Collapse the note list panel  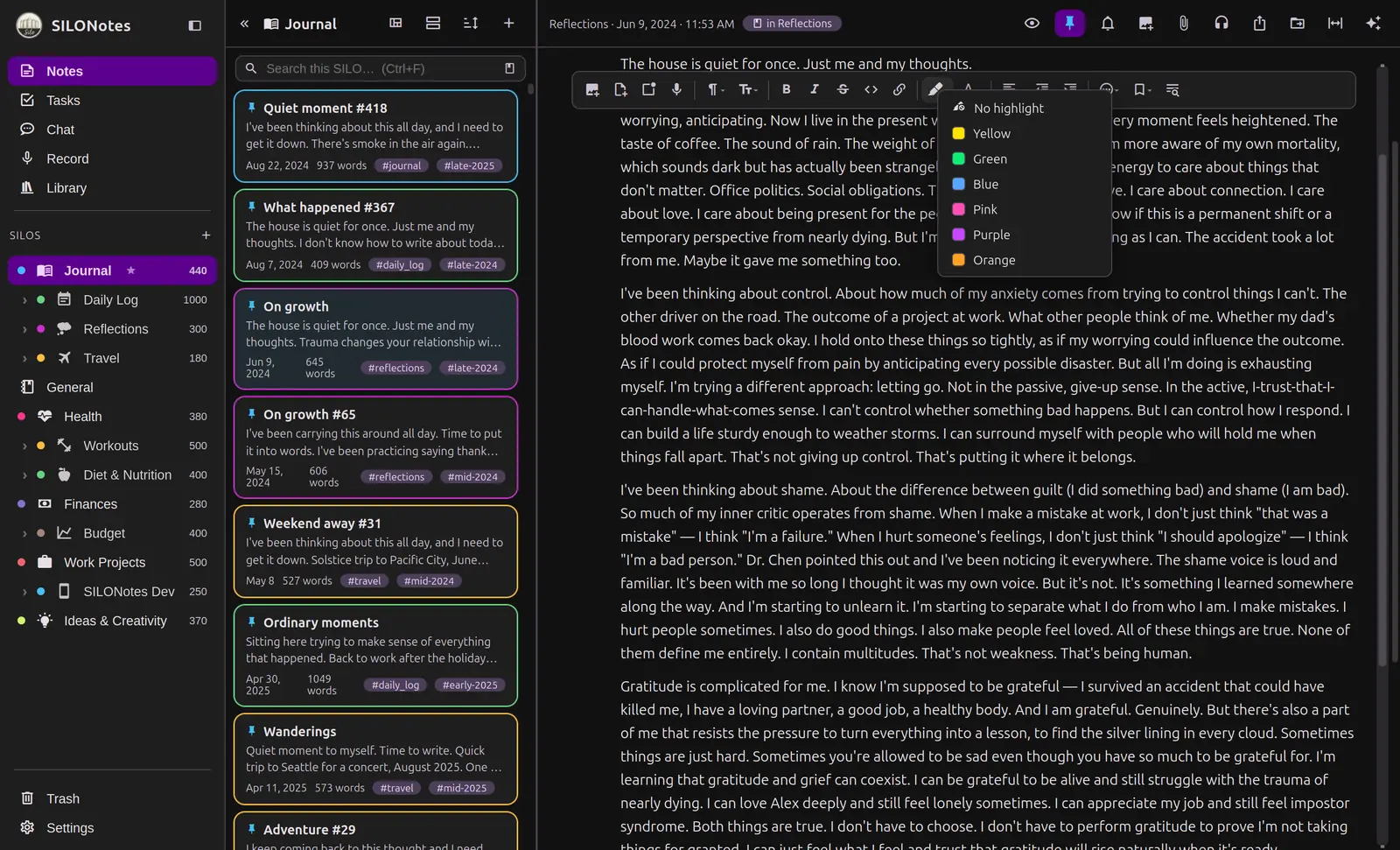pyautogui.click(x=244, y=24)
